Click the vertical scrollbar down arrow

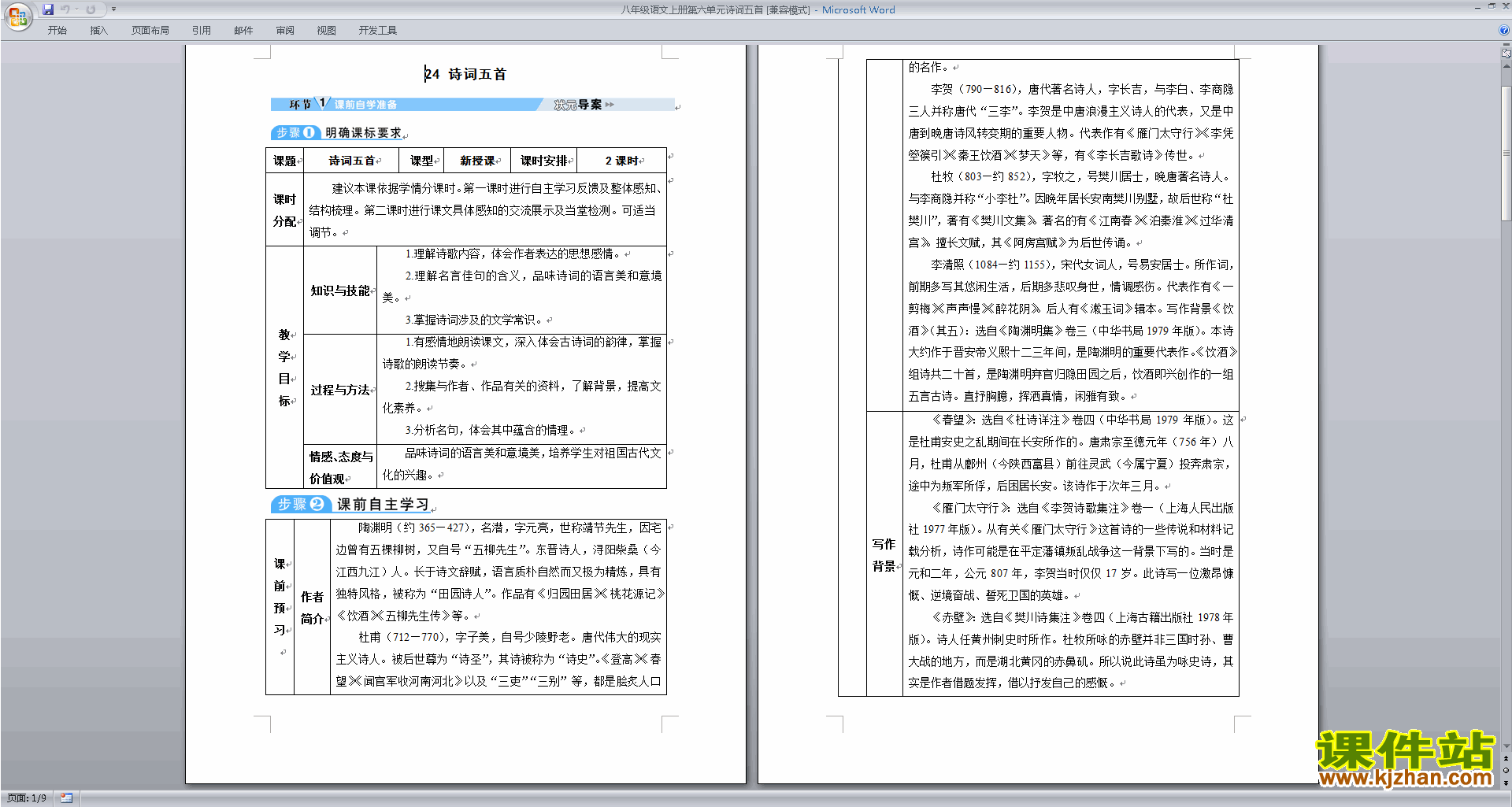click(1506, 746)
